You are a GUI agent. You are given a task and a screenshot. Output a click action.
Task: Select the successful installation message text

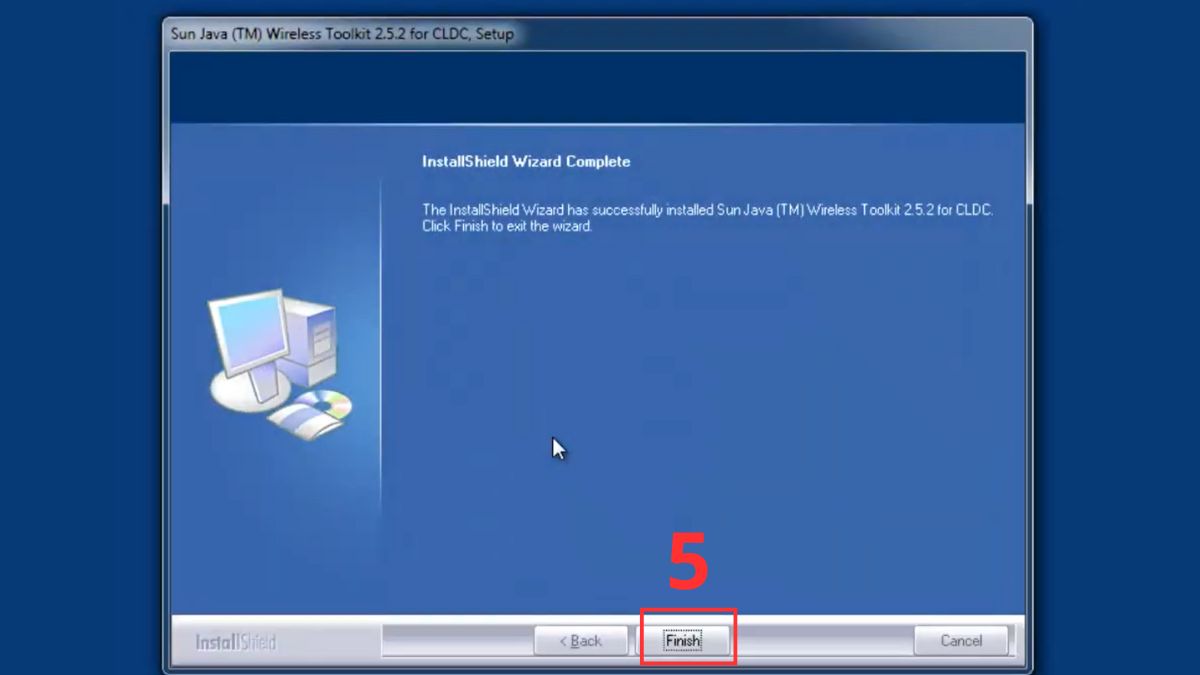coord(700,217)
